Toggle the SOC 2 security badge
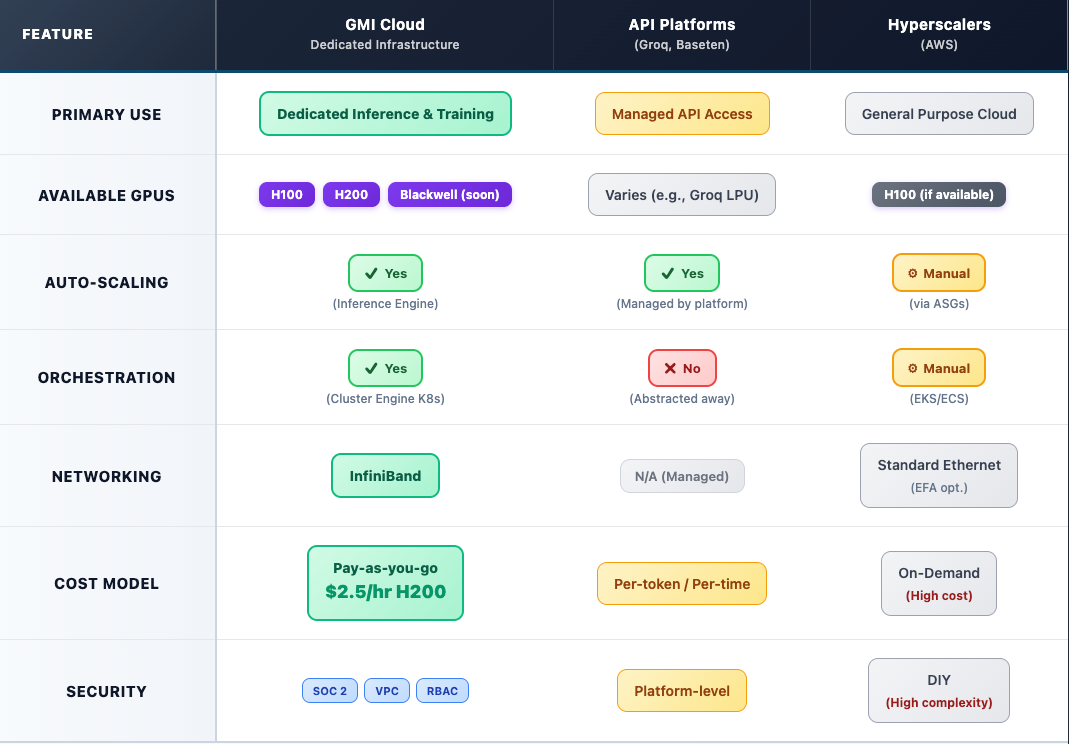Viewport: 1069px width, 744px height. tap(329, 690)
